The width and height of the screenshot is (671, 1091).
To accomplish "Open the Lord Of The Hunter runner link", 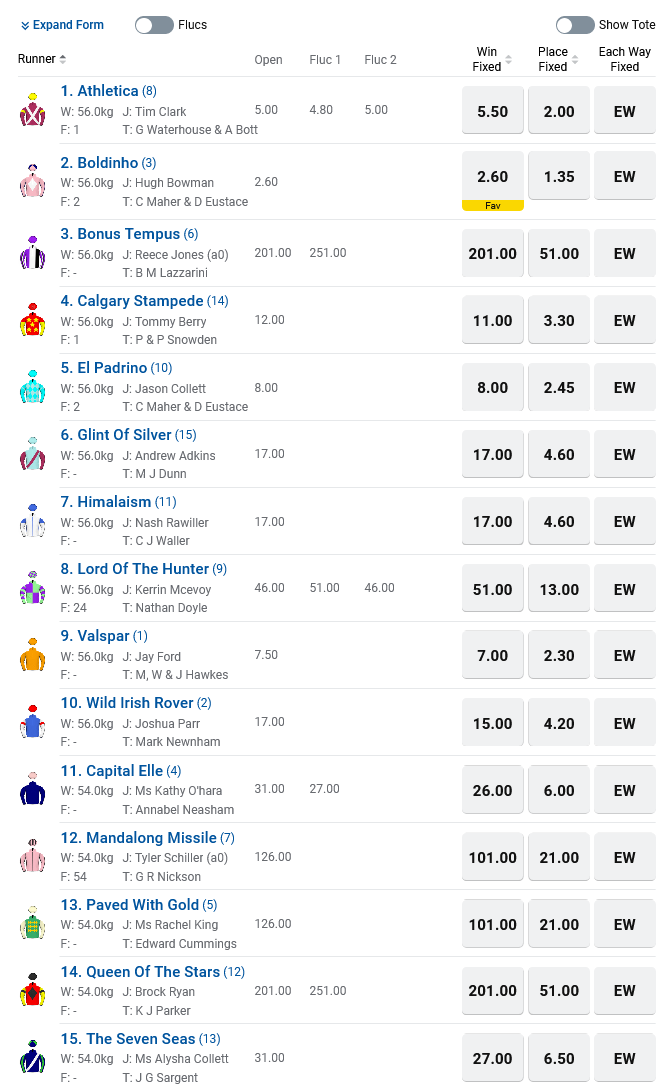I will coord(143,569).
